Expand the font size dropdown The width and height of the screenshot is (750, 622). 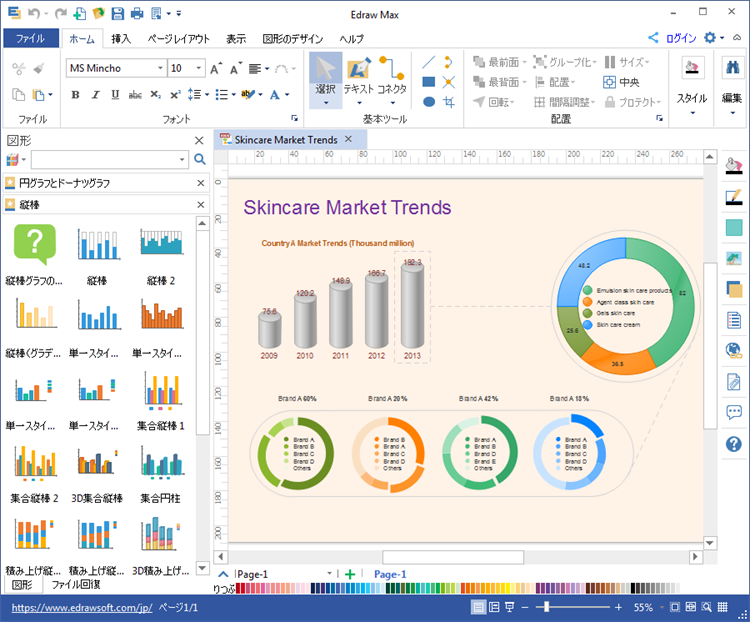click(201, 68)
